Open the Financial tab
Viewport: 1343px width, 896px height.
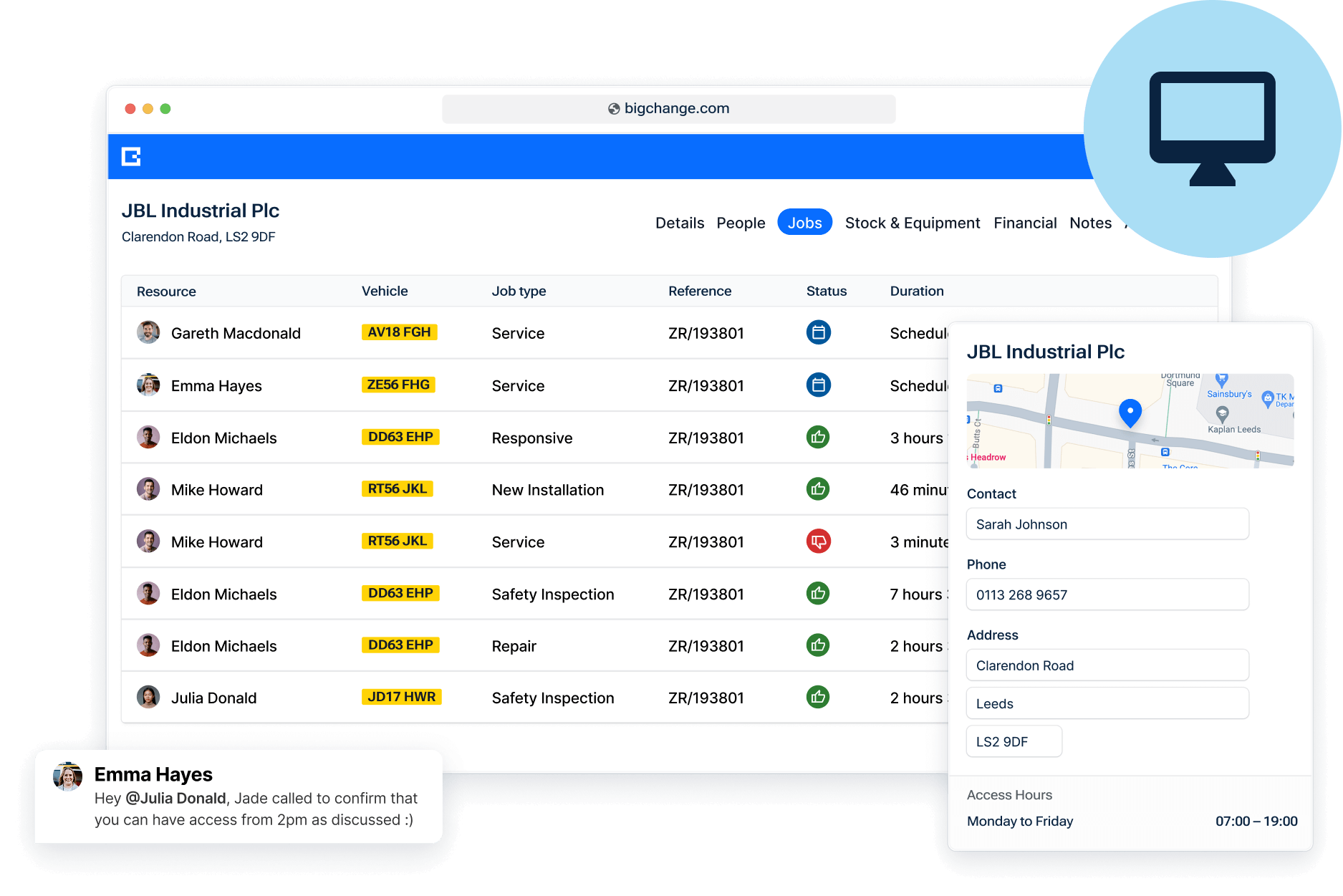[x=1025, y=223]
